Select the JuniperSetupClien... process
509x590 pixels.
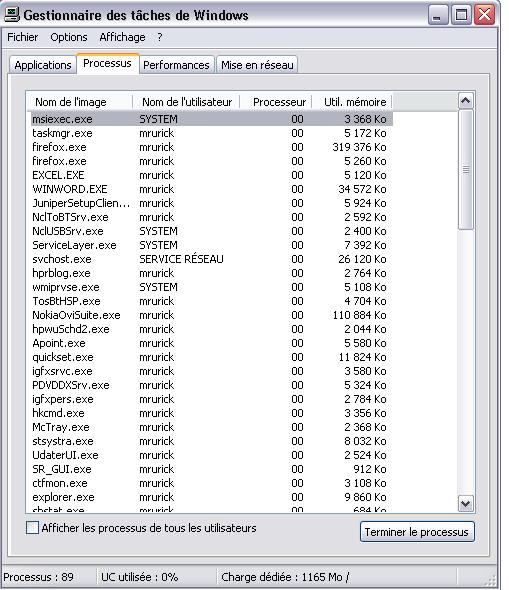pyautogui.click(x=211, y=203)
